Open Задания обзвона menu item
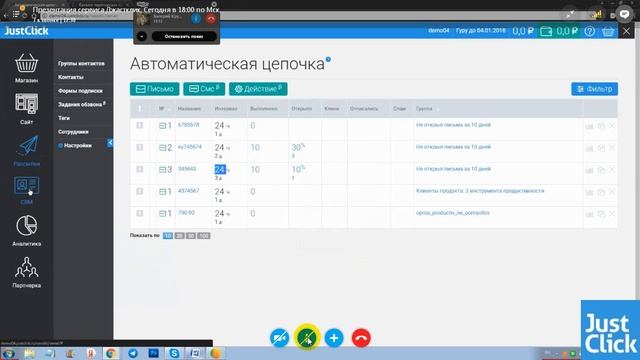Screen dimensions: 640x360 click(82, 104)
